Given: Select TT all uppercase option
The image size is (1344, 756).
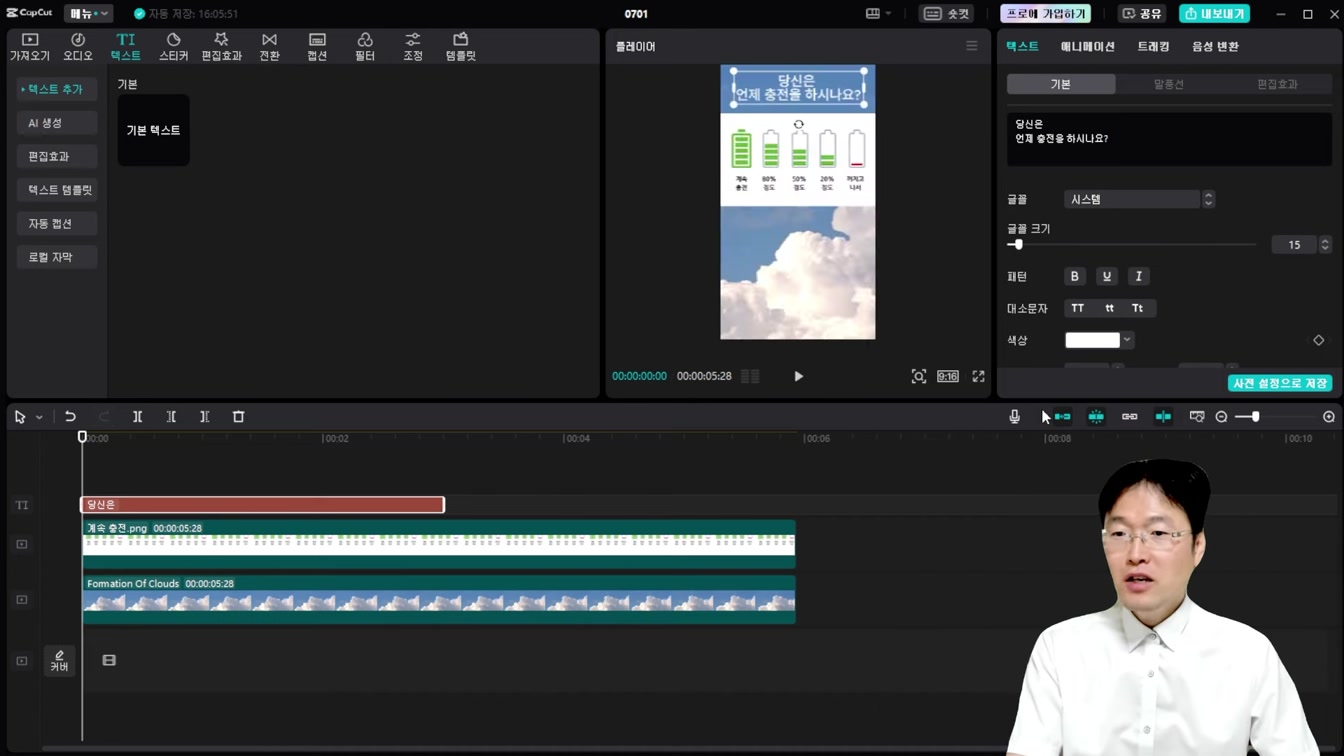Looking at the screenshot, I should (1078, 309).
